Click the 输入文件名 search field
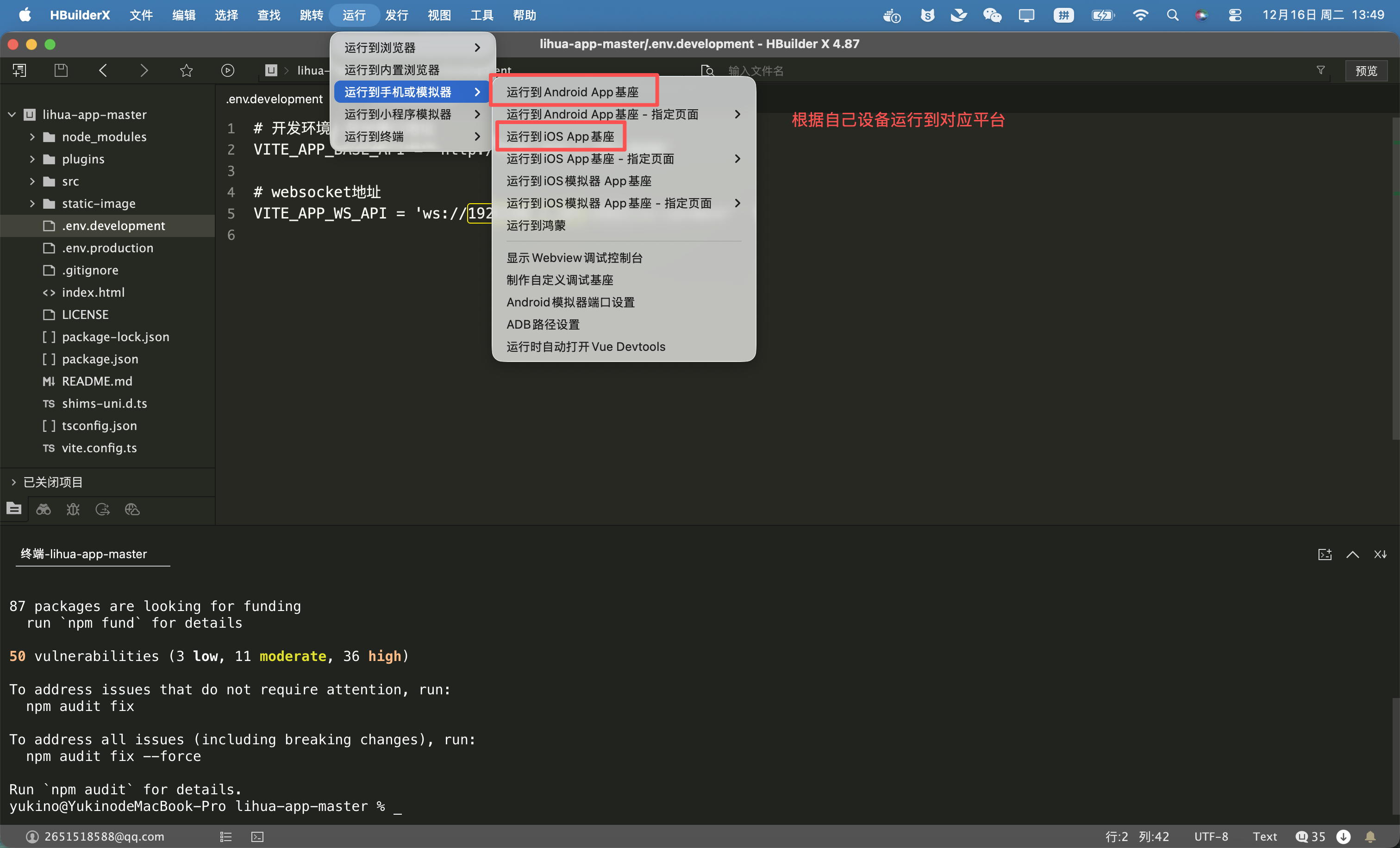Image resolution: width=1400 pixels, height=848 pixels. pos(756,70)
